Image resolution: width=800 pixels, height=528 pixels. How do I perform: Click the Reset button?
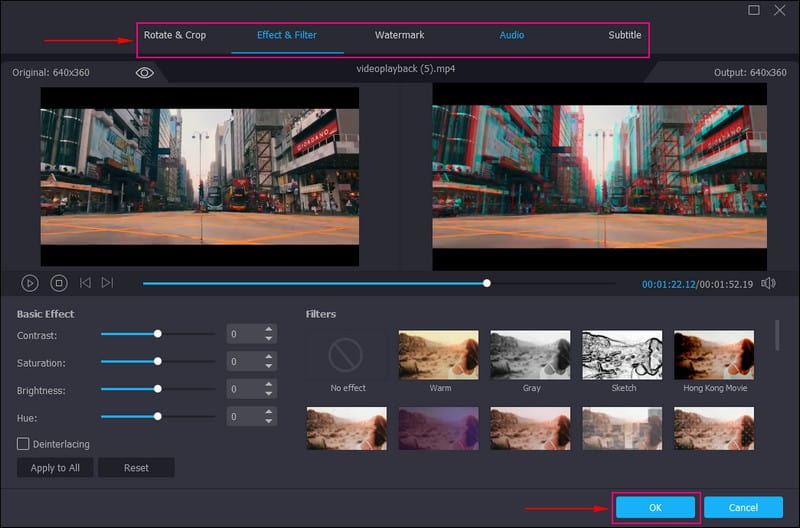(136, 468)
